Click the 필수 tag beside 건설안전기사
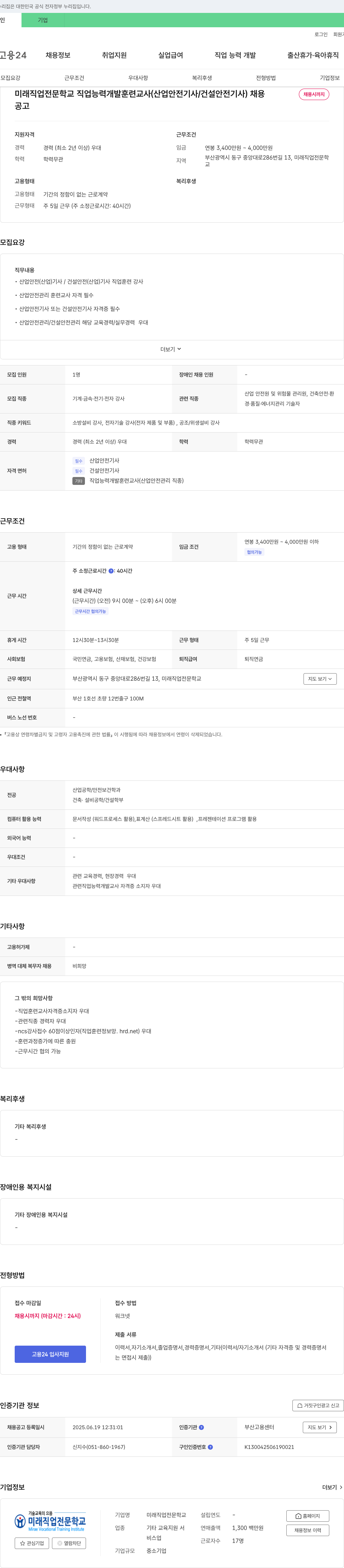This screenshot has width=344, height=1568. point(78,471)
